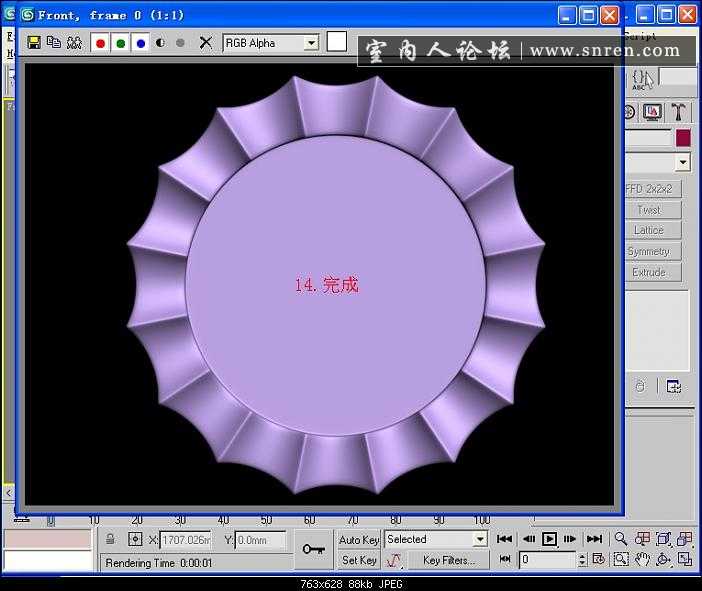Viewport: 702px width, 591px height.
Task: Apply the Twist modifier
Action: click(x=649, y=210)
